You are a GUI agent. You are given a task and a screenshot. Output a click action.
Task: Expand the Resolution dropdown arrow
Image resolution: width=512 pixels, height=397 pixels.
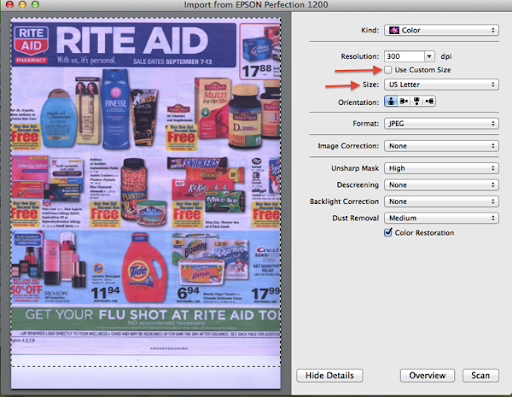[x=429, y=56]
